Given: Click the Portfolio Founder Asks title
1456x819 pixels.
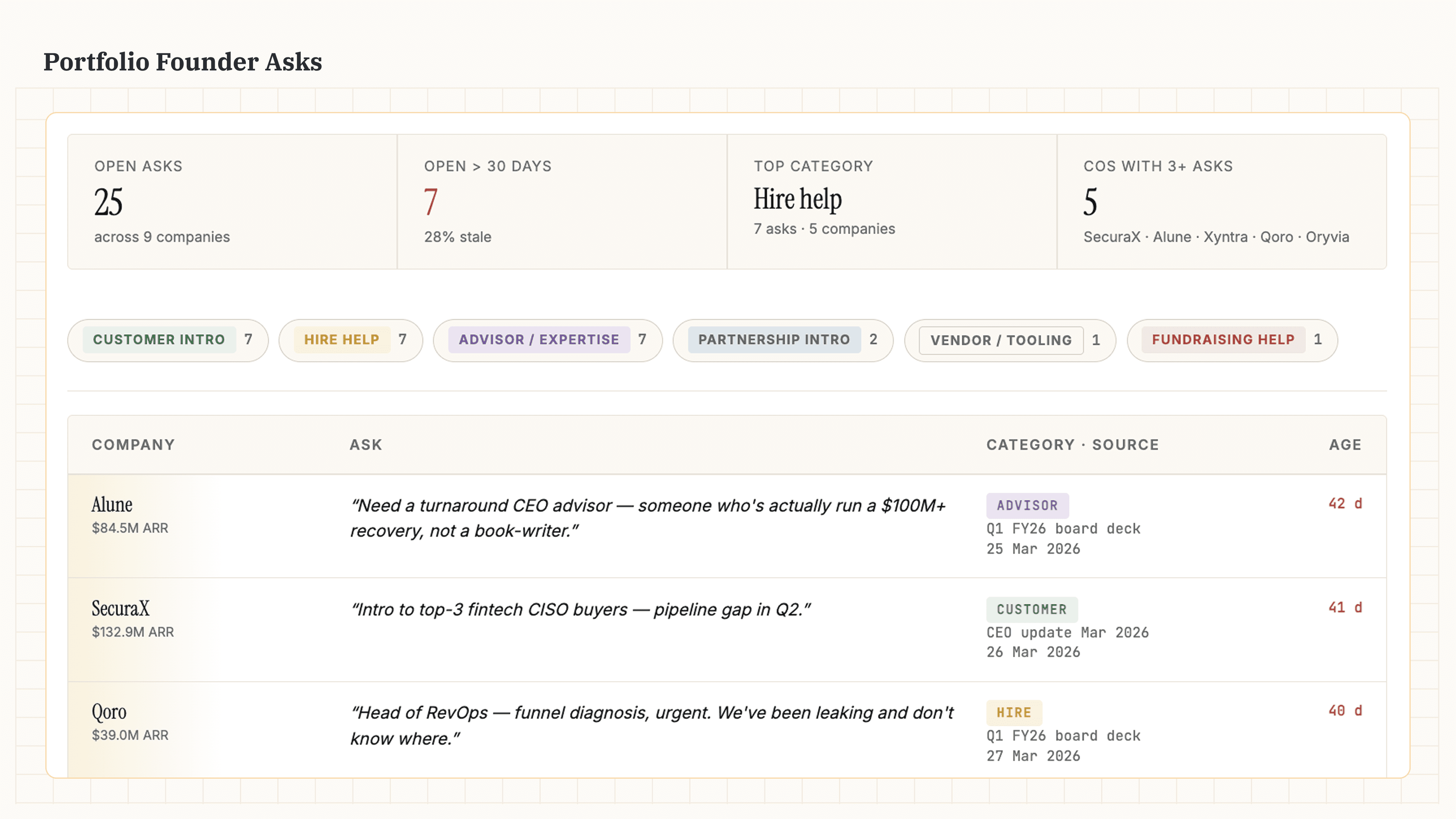Looking at the screenshot, I should pyautogui.click(x=182, y=62).
